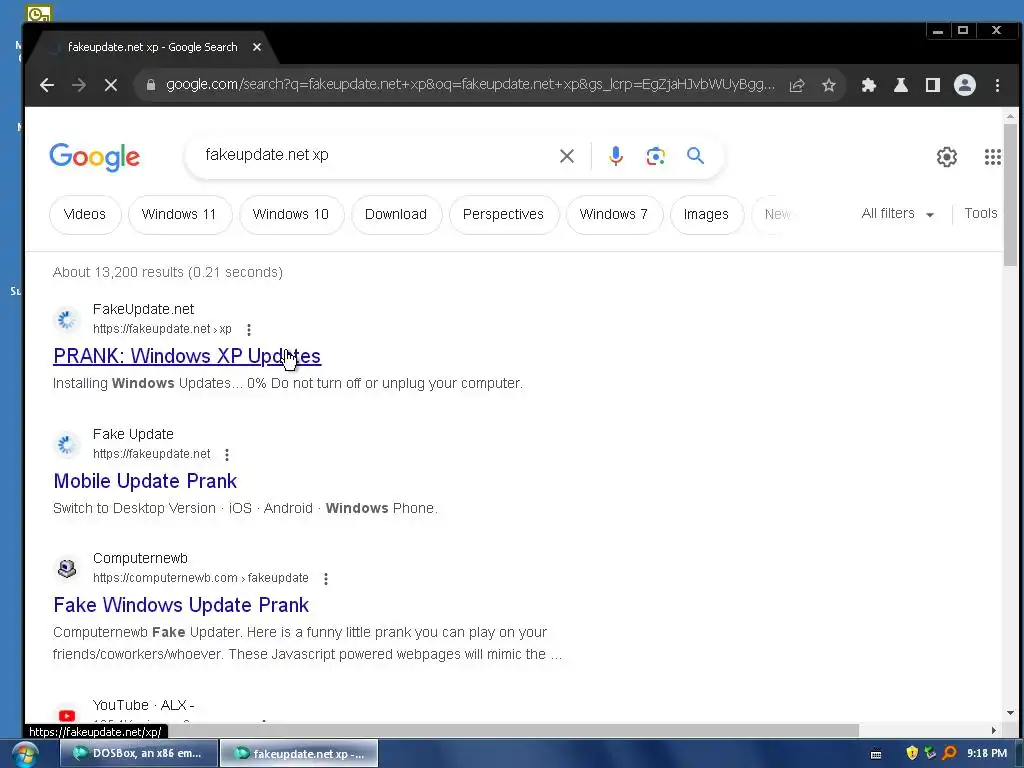Open more options for fakeupdate.net › xp result
Viewport: 1024px width, 768px height.
coord(249,329)
